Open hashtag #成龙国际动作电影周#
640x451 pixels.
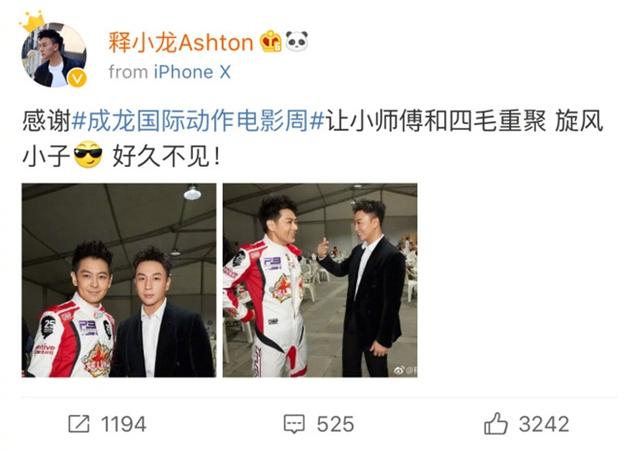point(198,121)
